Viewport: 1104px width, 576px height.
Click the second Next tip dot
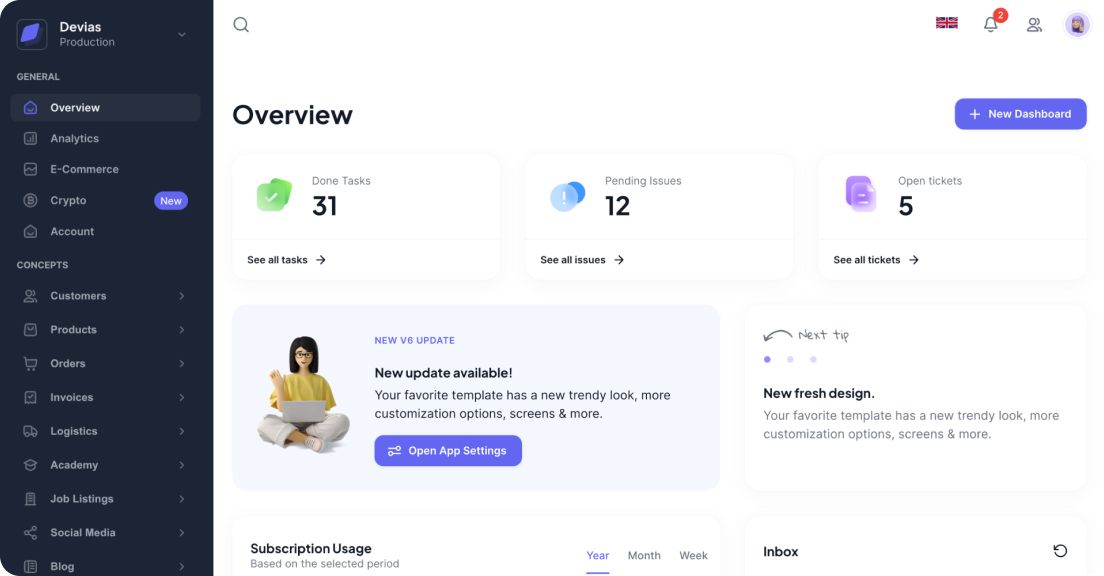pos(790,359)
